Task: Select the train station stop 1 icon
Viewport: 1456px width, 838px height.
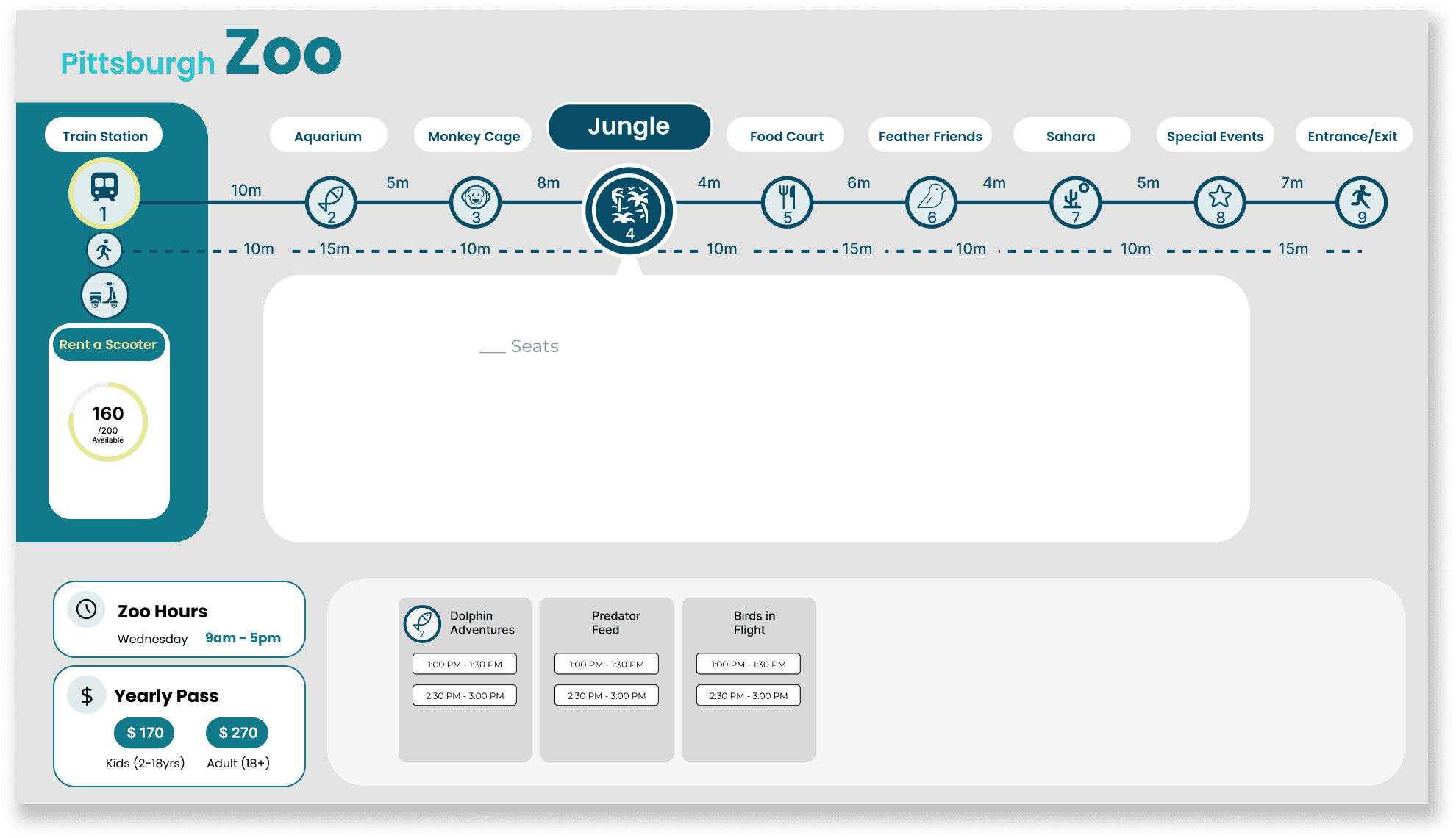Action: tap(104, 193)
